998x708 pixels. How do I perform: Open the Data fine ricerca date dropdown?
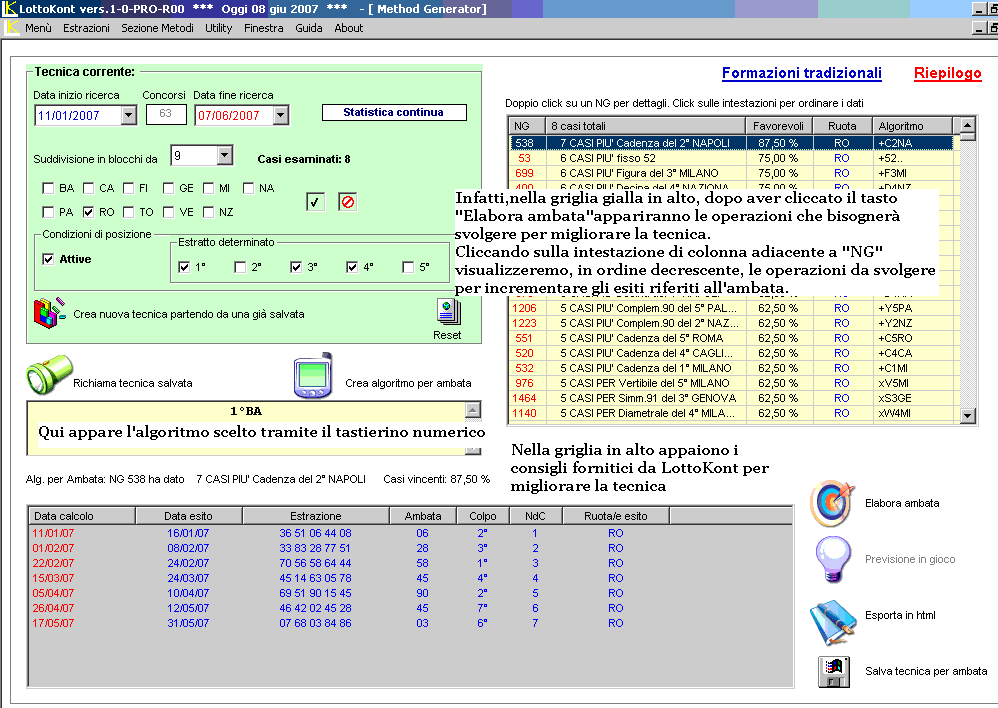pos(281,115)
